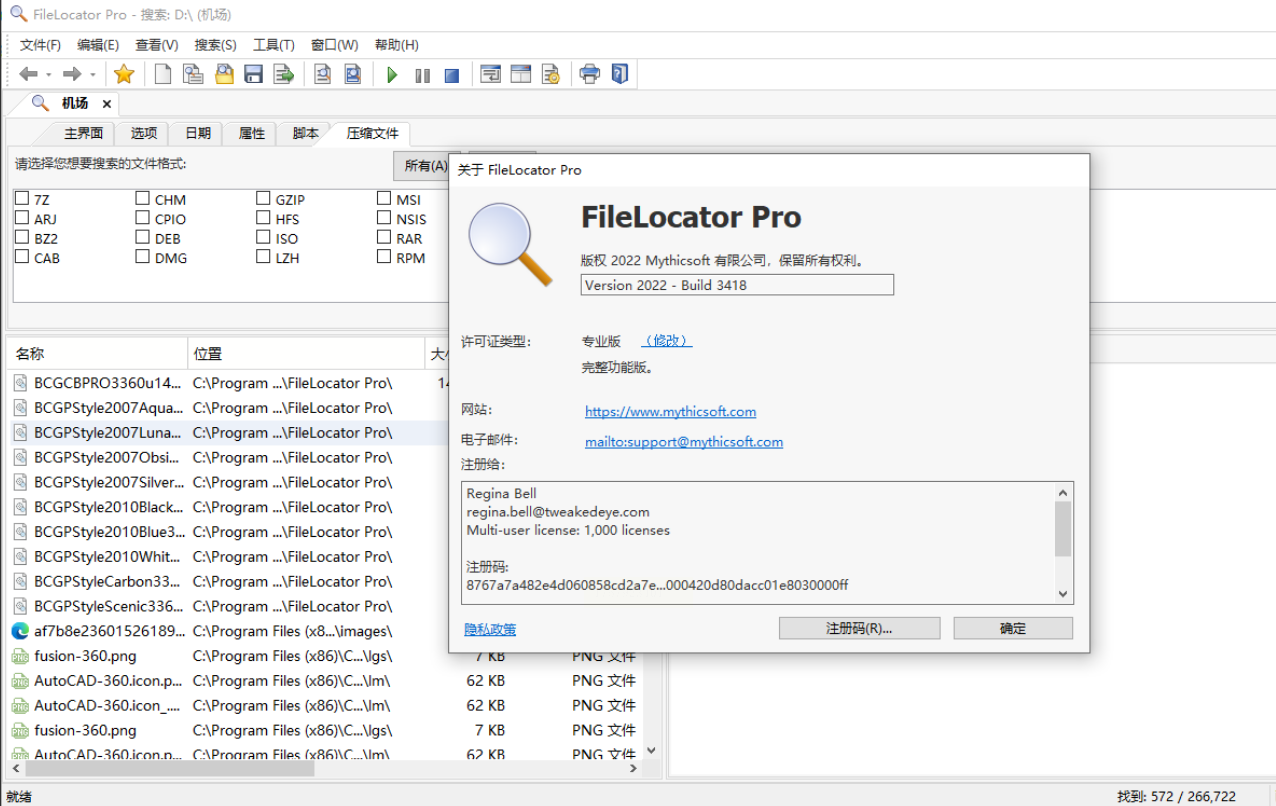Switch to the 选项 tab
Image resolution: width=1276 pixels, height=806 pixels.
pos(143,133)
